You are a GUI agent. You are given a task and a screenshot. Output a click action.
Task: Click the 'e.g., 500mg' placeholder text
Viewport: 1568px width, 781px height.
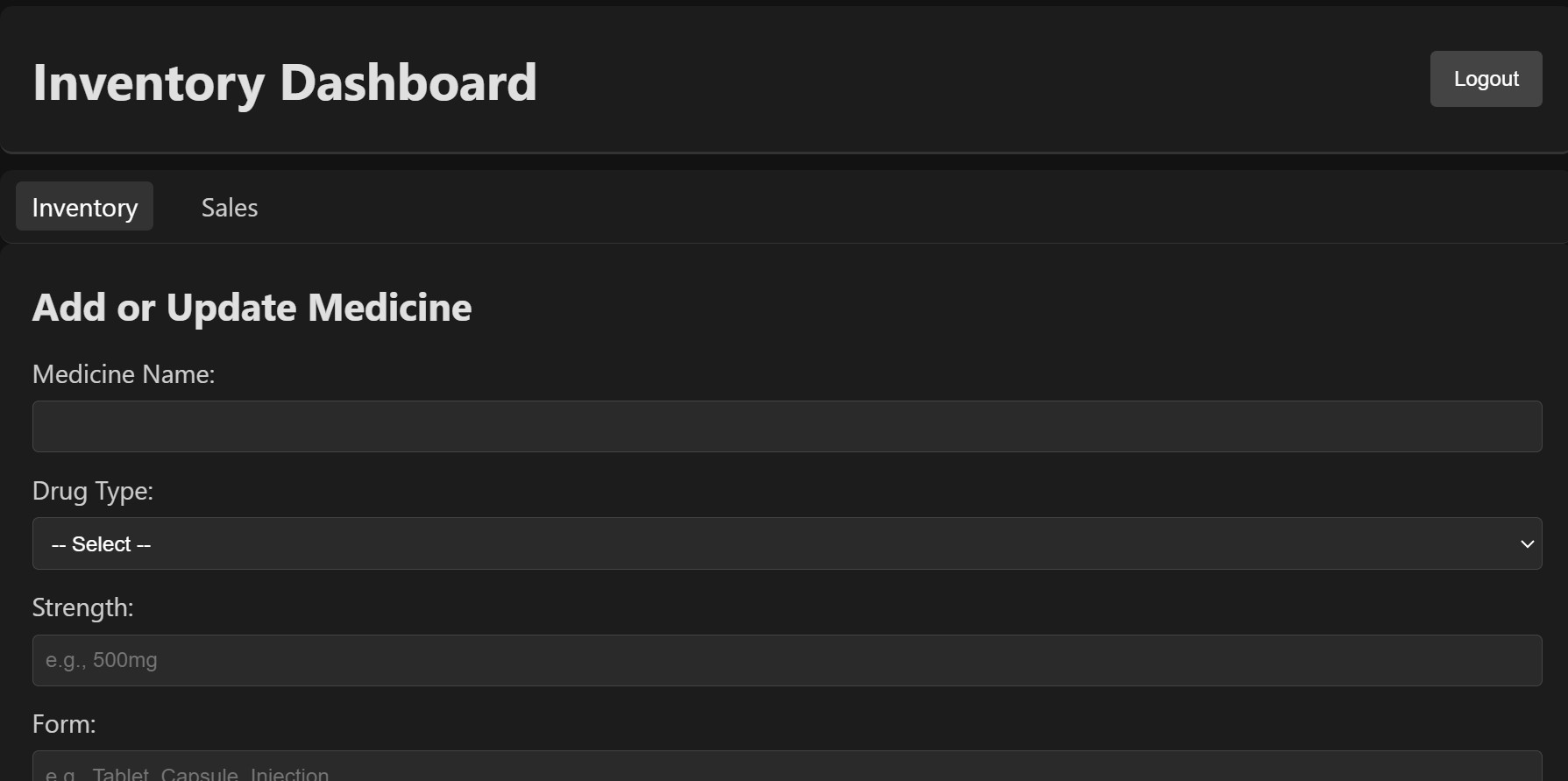pos(102,661)
